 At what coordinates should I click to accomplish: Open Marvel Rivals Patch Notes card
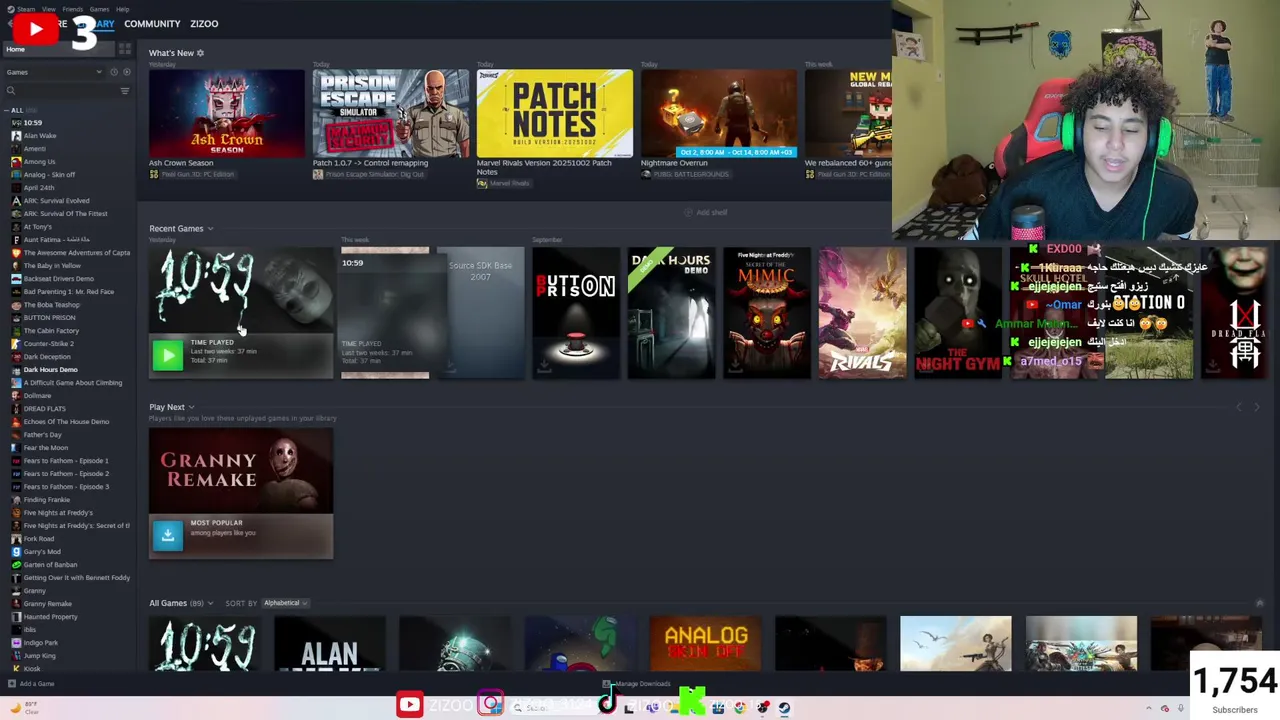click(x=555, y=114)
